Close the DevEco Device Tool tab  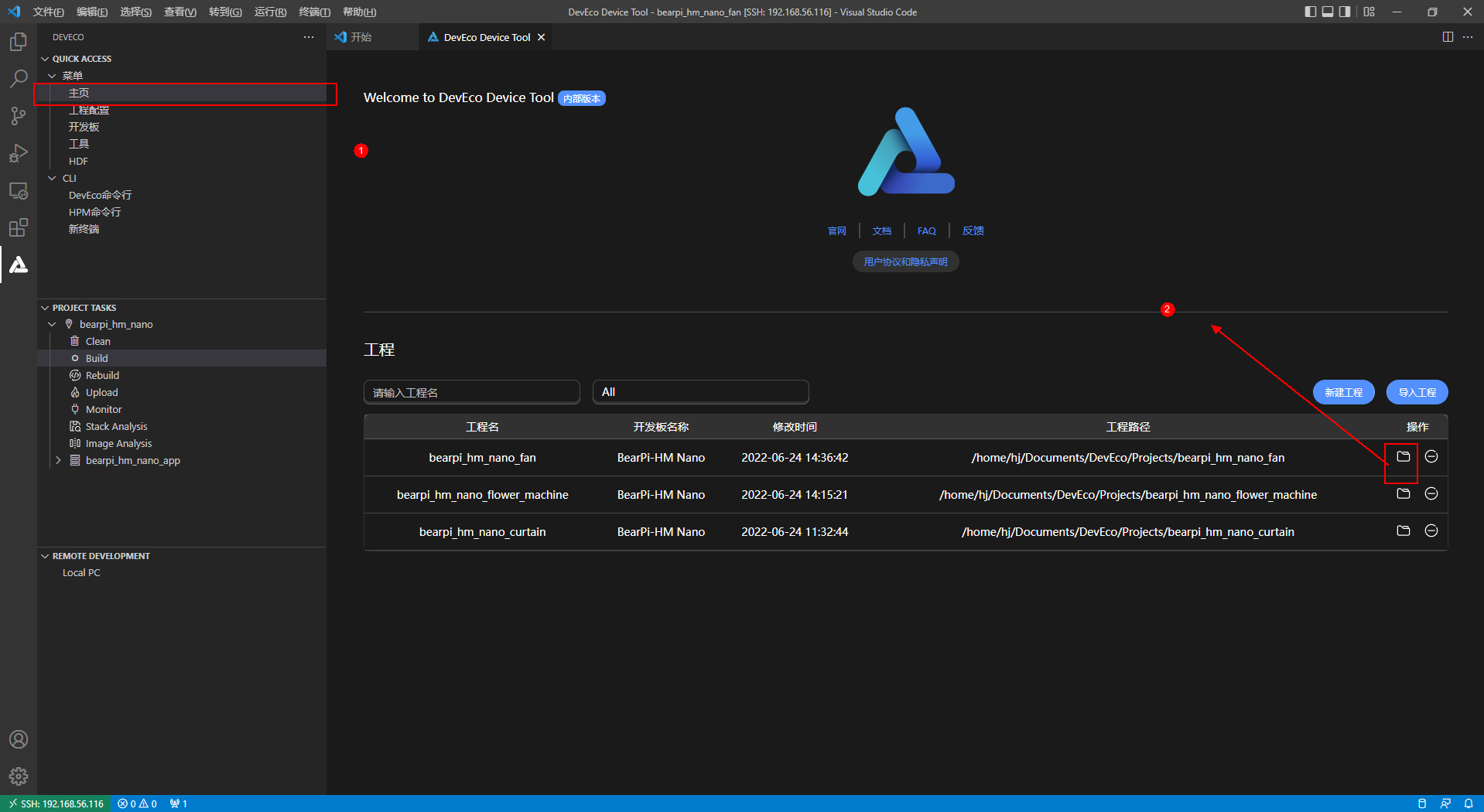click(x=542, y=37)
